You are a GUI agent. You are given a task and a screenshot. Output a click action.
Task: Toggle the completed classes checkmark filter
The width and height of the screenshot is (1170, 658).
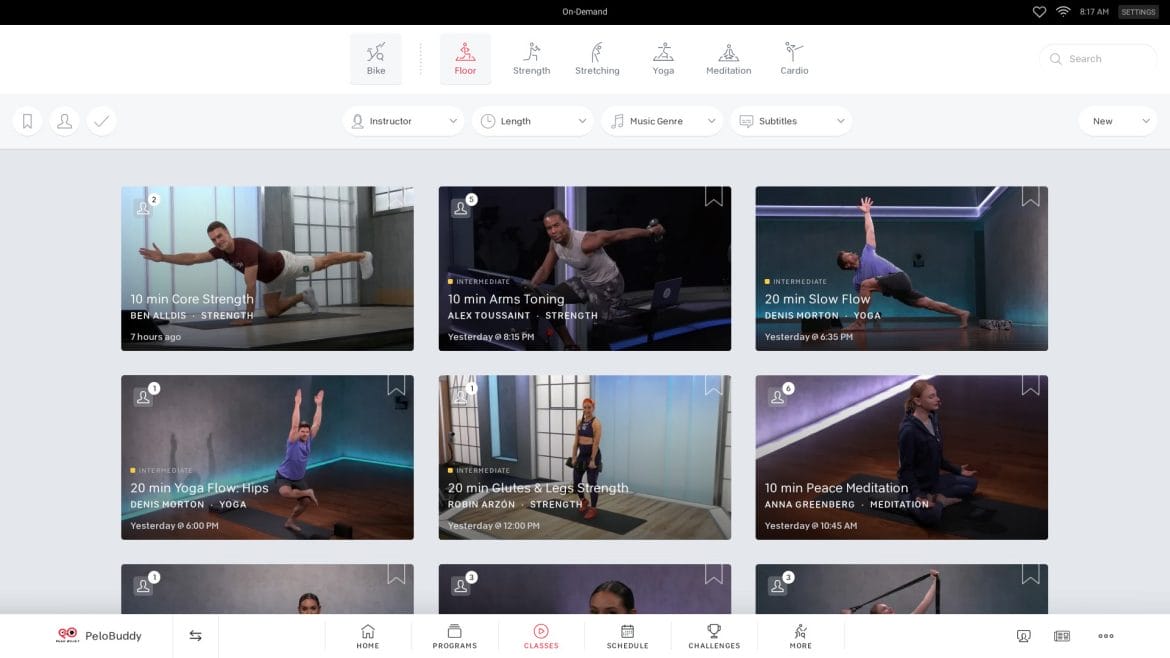tap(101, 121)
